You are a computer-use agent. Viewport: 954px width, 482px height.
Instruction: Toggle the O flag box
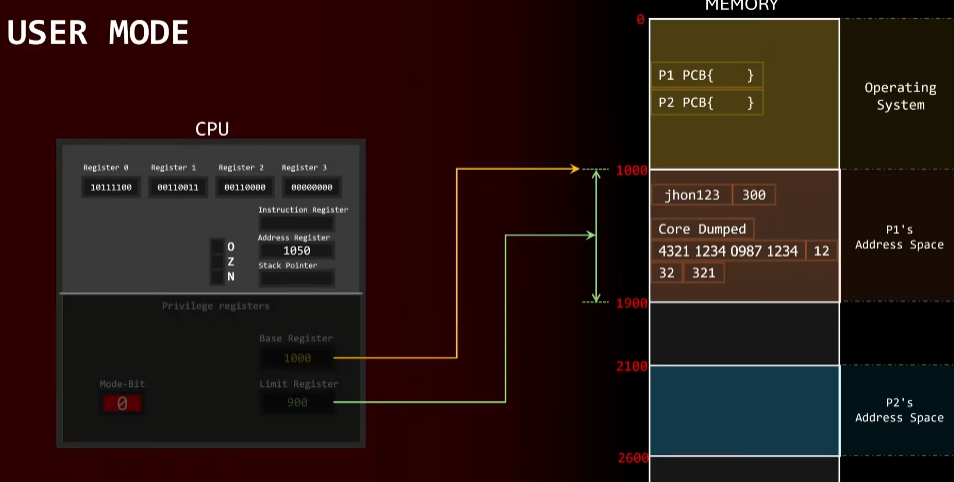(x=217, y=246)
